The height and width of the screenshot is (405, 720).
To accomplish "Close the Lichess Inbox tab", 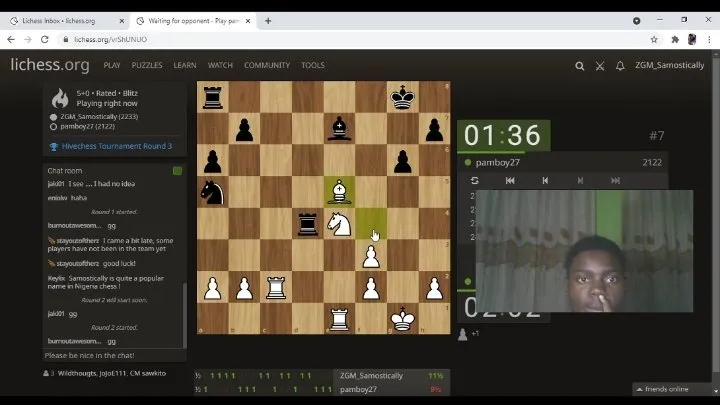I will point(122,21).
